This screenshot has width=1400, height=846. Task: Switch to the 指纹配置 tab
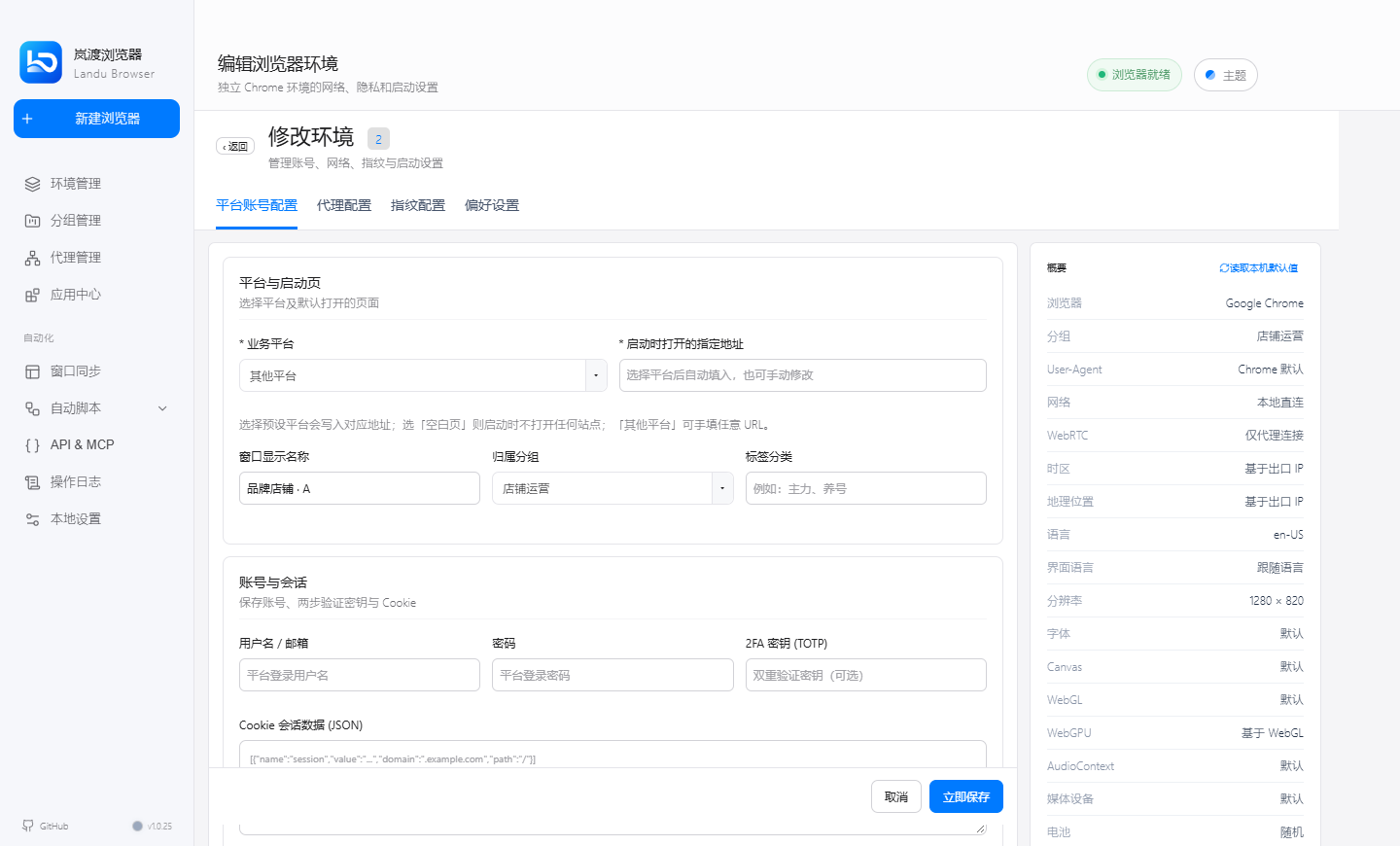(x=418, y=205)
